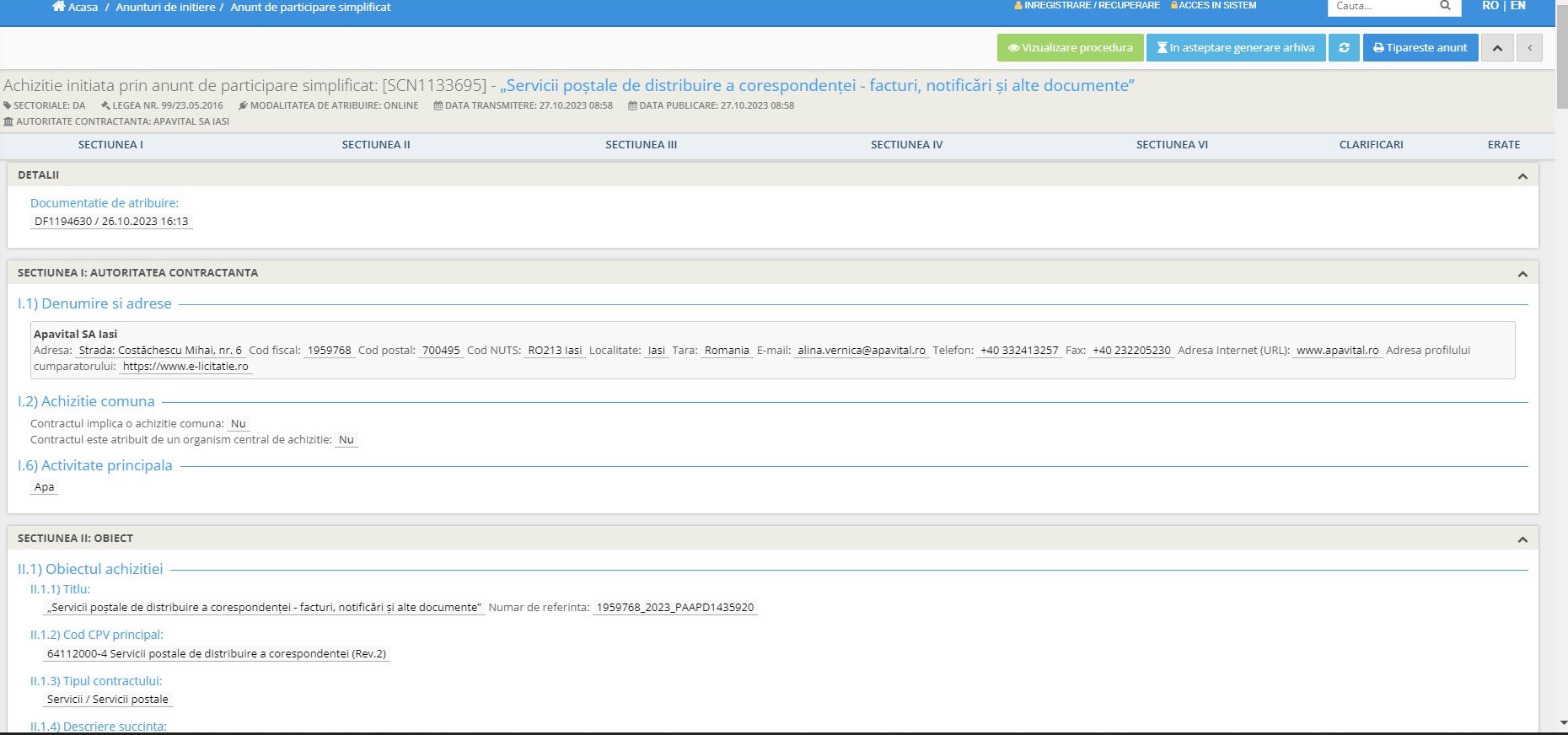The width and height of the screenshot is (1568, 735).
Task: Collapse the DETALII panel
Action: tap(1522, 176)
